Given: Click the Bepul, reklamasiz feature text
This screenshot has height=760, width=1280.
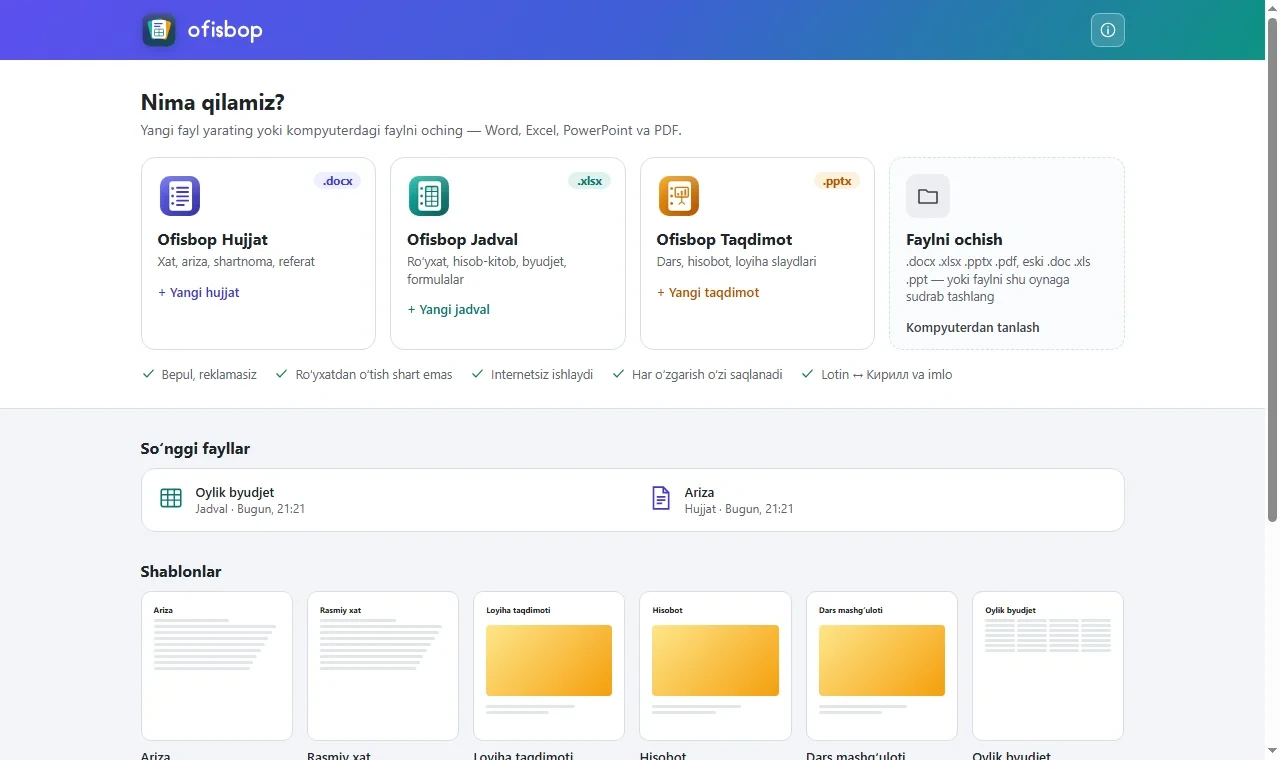Looking at the screenshot, I should tap(209, 375).
